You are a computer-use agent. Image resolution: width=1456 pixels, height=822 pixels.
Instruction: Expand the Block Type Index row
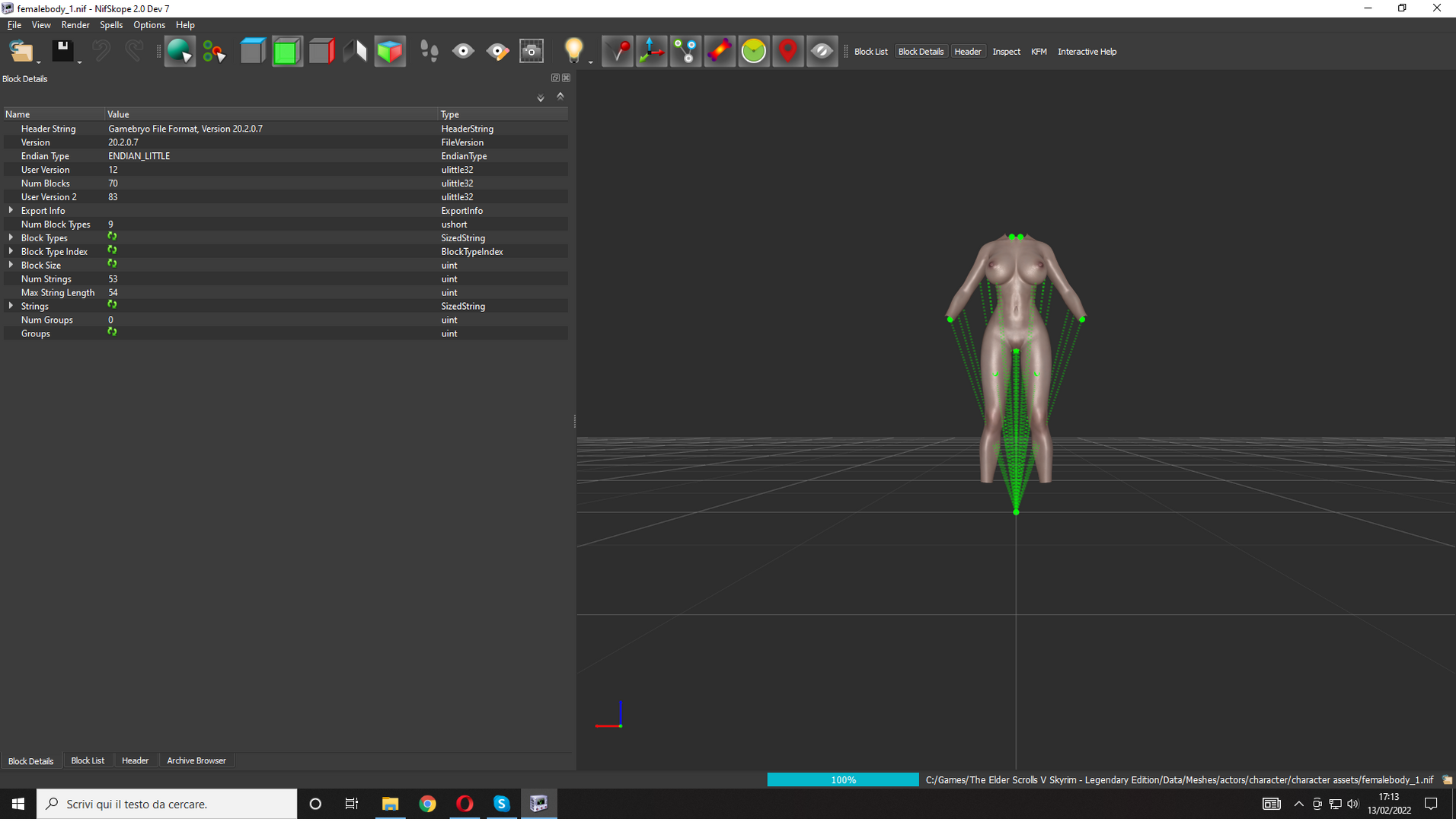11,251
